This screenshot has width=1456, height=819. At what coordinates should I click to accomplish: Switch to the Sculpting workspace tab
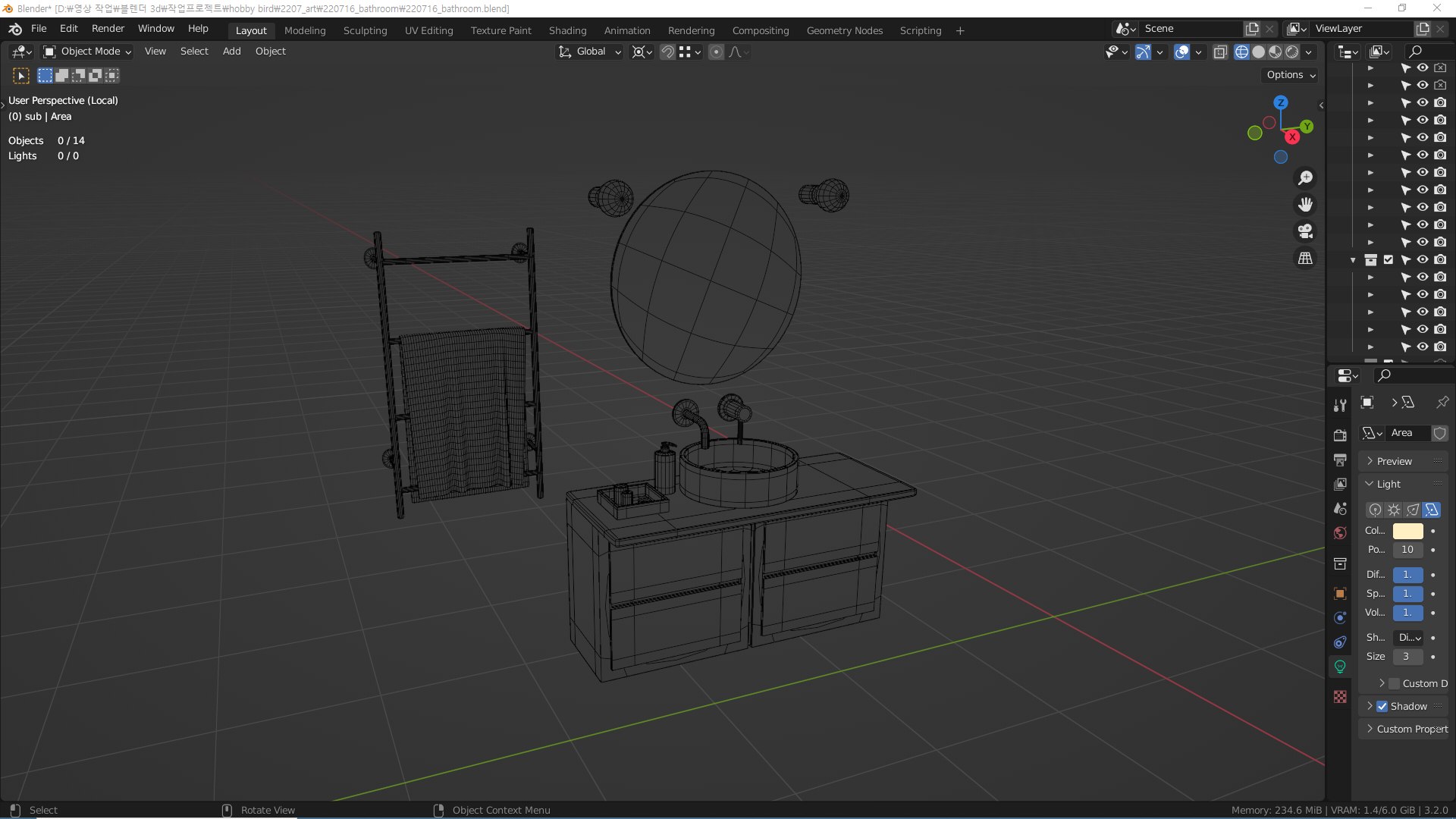[365, 30]
